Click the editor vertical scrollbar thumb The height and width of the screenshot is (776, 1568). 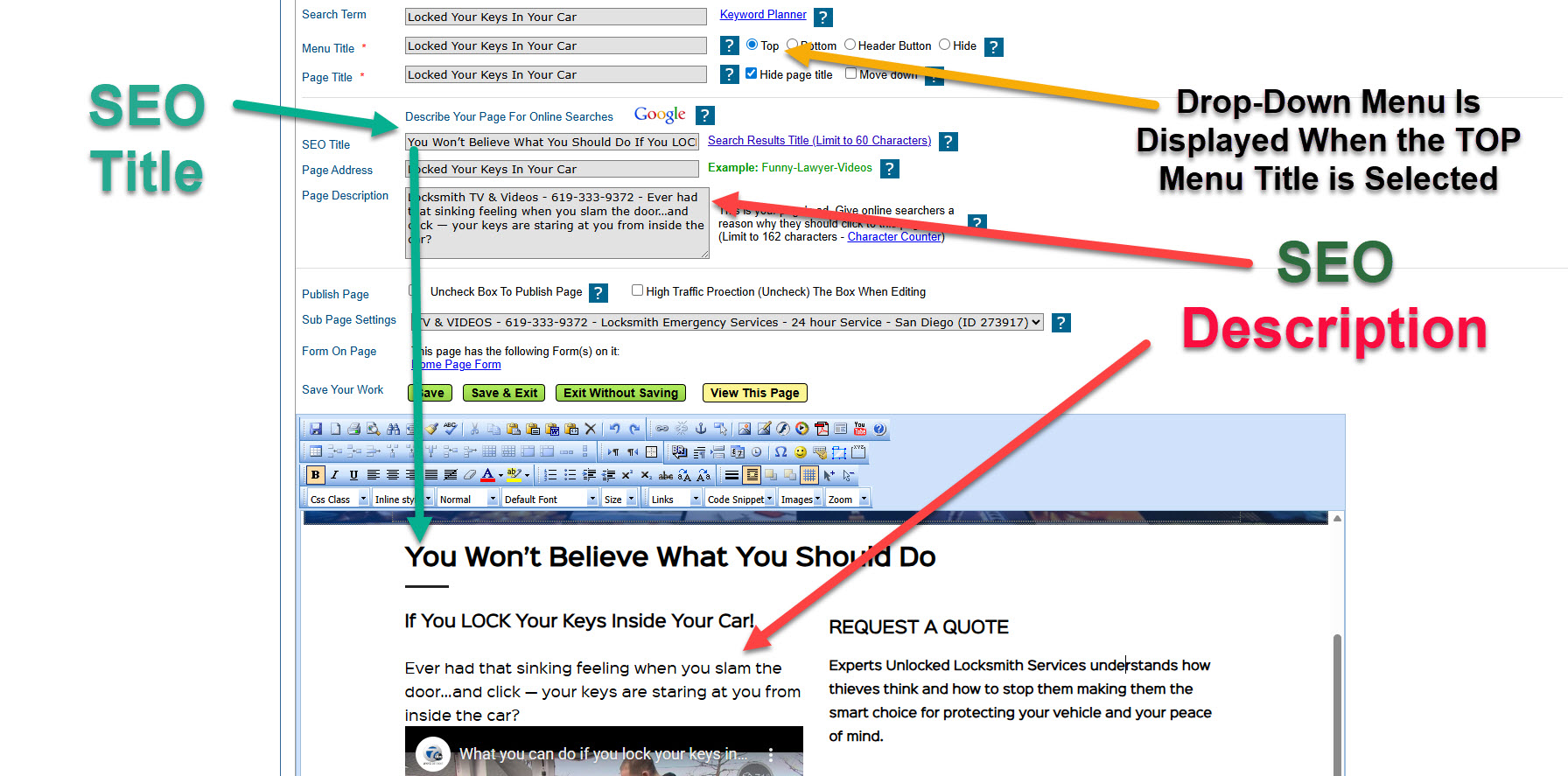pyautogui.click(x=1337, y=704)
